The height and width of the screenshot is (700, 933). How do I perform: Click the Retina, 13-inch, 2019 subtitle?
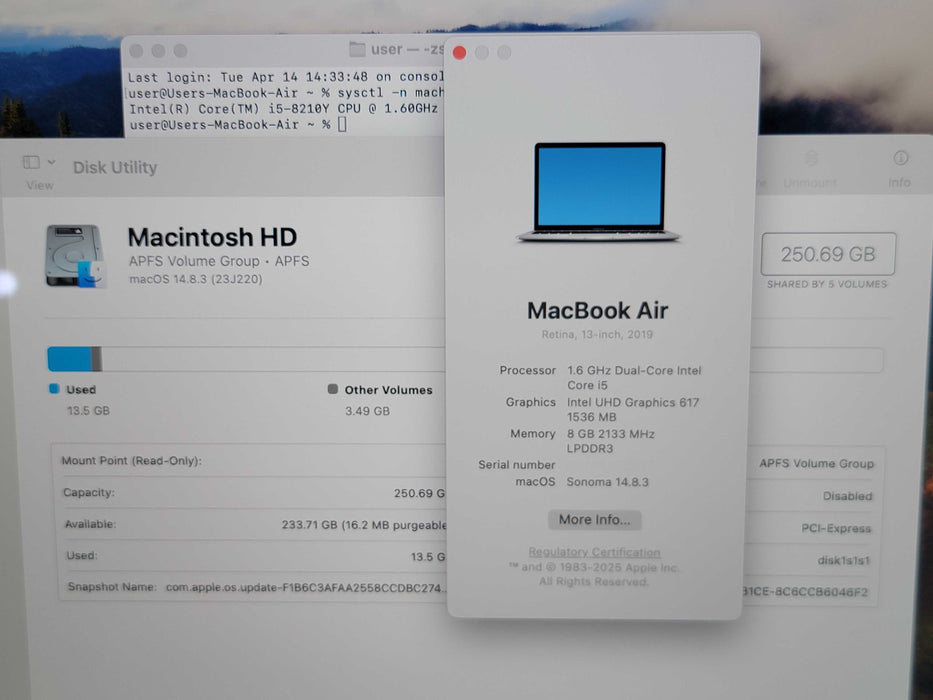pyautogui.click(x=597, y=335)
